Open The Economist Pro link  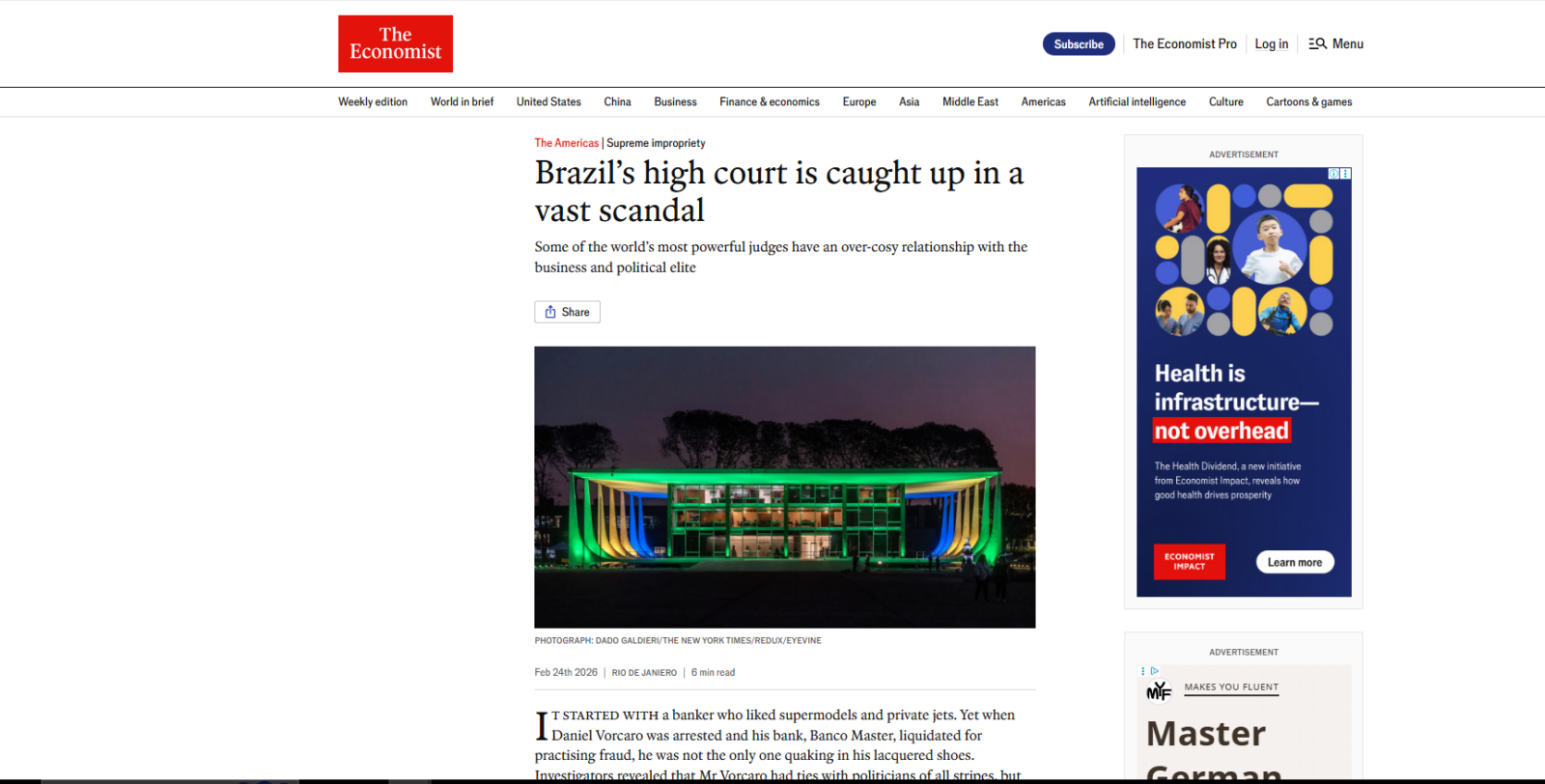coord(1184,43)
